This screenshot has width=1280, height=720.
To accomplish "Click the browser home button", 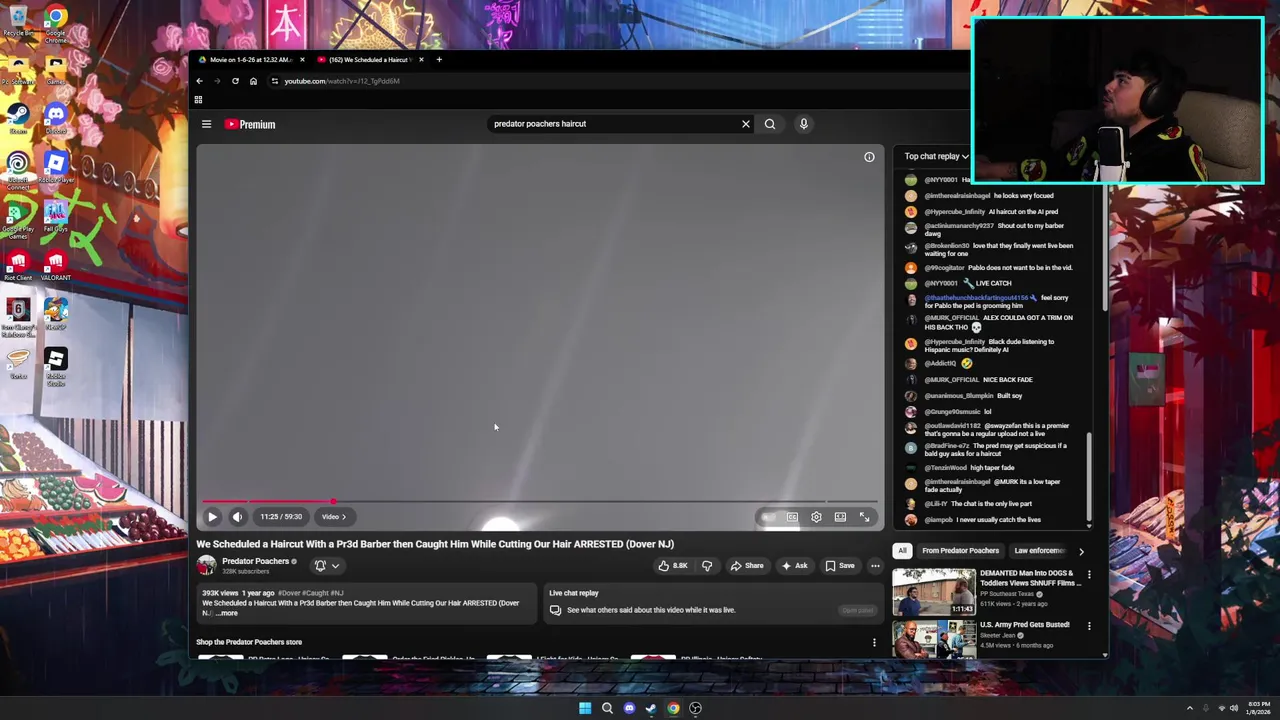I will coord(253,81).
